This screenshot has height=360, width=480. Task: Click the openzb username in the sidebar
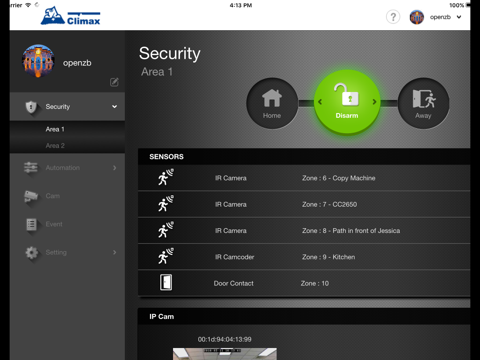[77, 63]
